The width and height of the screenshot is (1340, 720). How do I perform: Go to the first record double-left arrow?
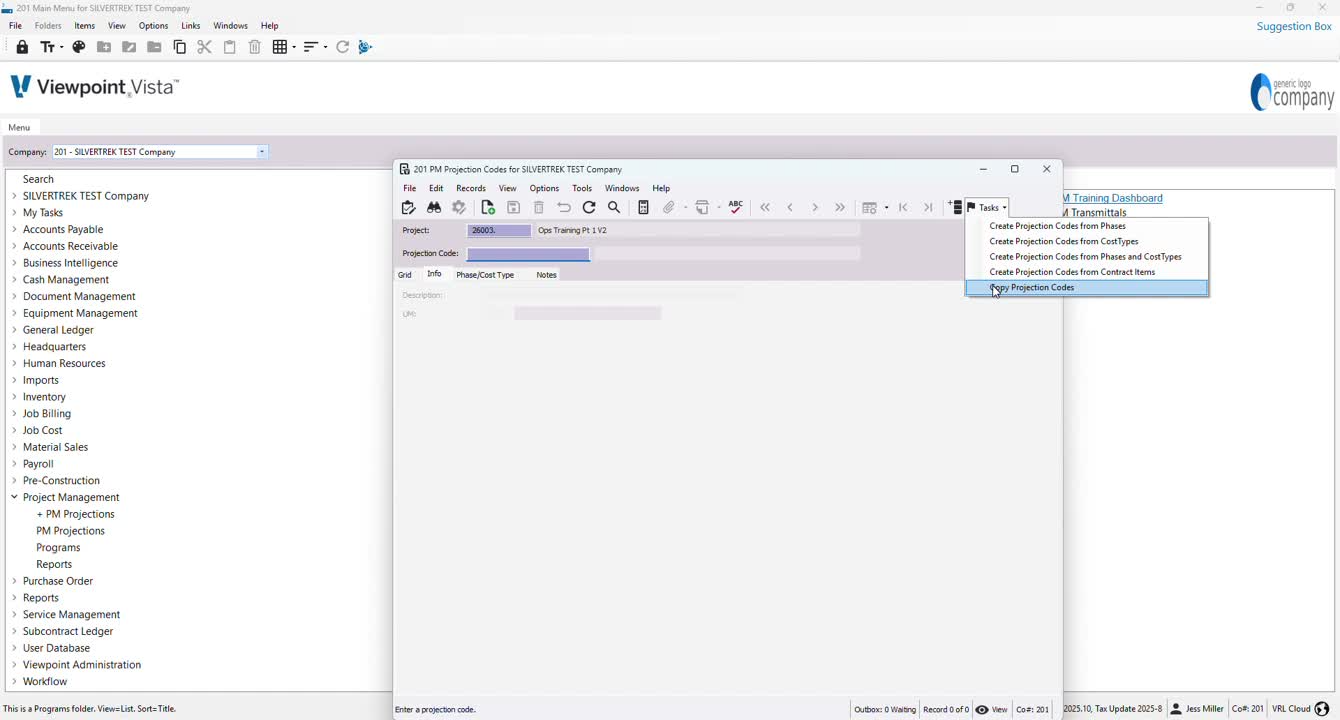(x=765, y=208)
